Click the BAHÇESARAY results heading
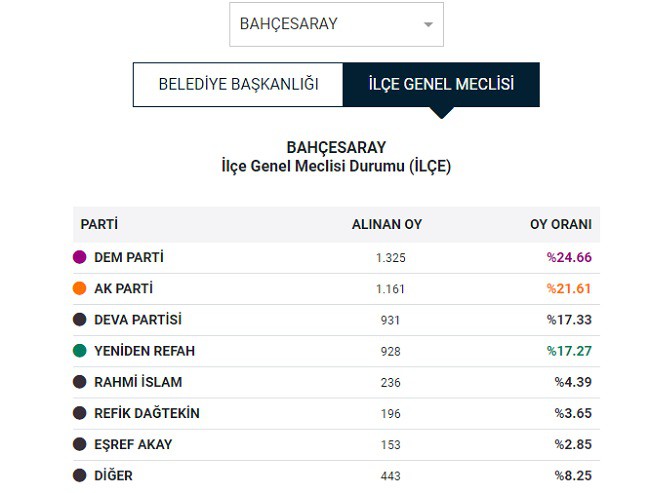The image size is (650, 493). [336, 148]
